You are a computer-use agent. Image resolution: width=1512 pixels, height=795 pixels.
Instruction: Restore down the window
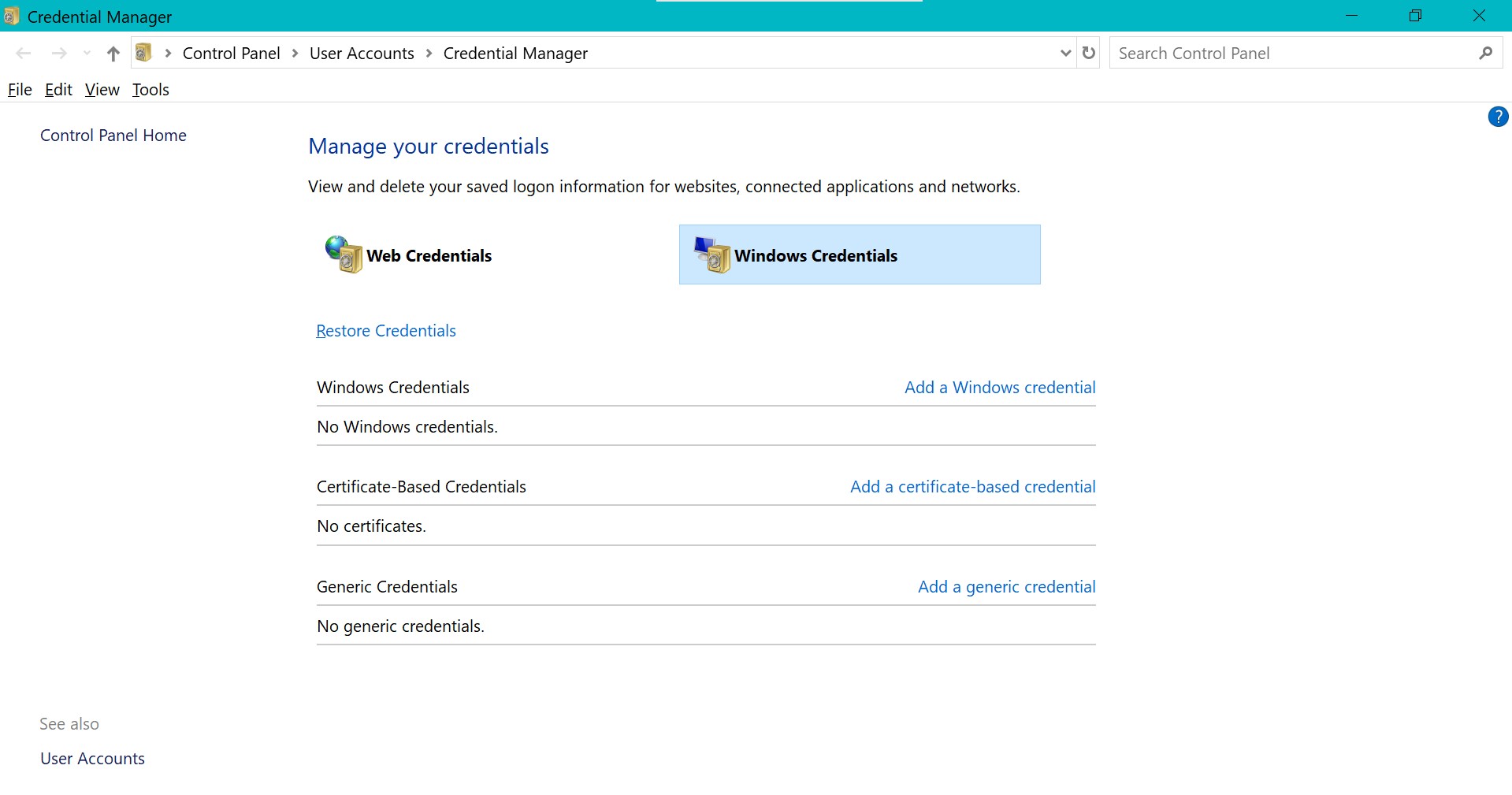tap(1416, 16)
